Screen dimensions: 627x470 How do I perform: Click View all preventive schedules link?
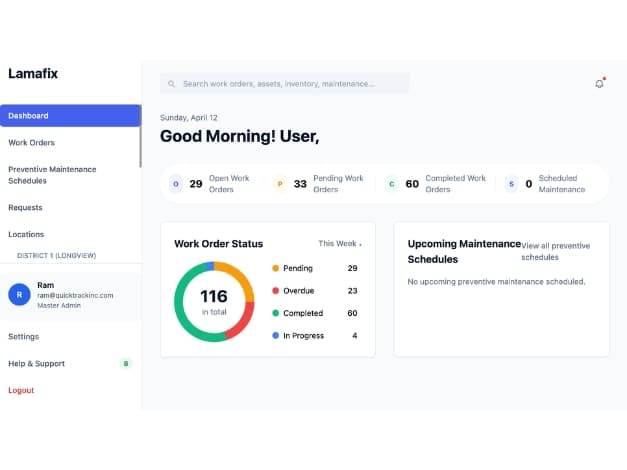pos(555,251)
